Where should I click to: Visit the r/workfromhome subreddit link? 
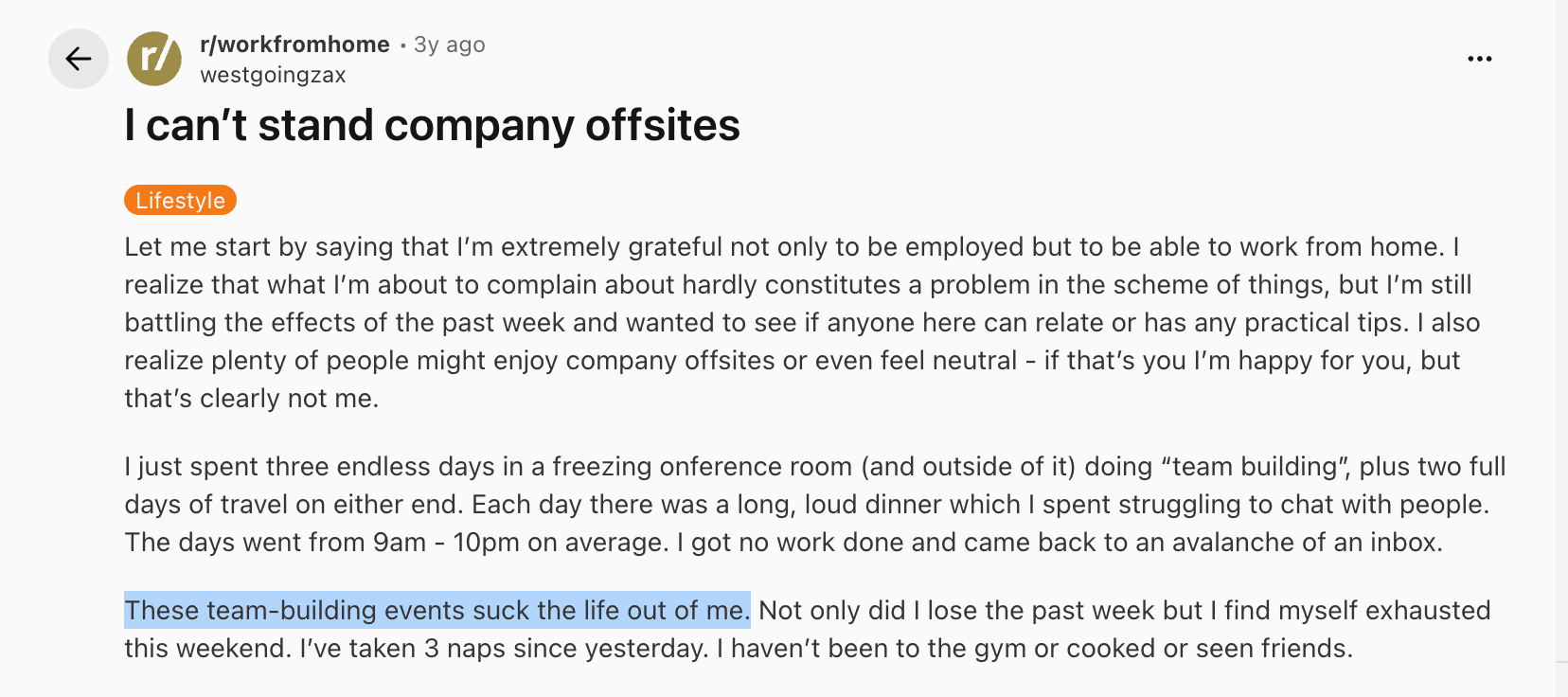click(x=294, y=45)
